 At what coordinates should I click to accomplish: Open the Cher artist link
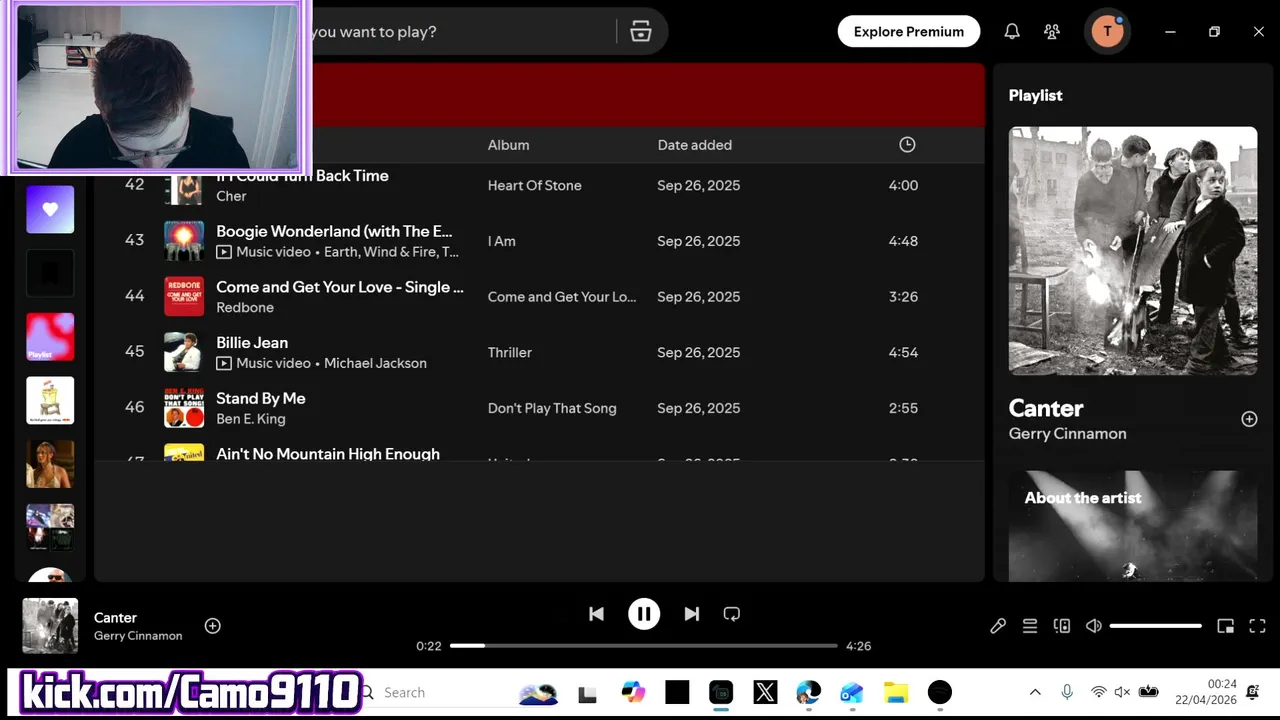(x=231, y=196)
